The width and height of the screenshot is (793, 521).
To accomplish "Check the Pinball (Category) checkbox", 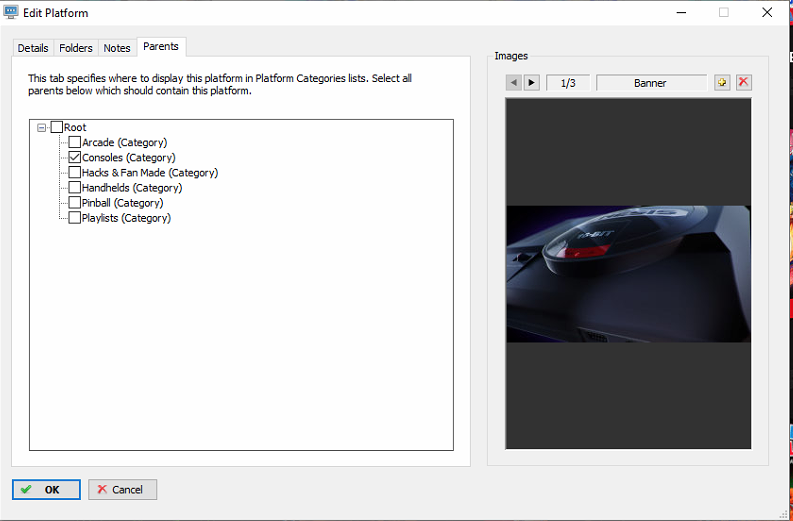I will 75,203.
